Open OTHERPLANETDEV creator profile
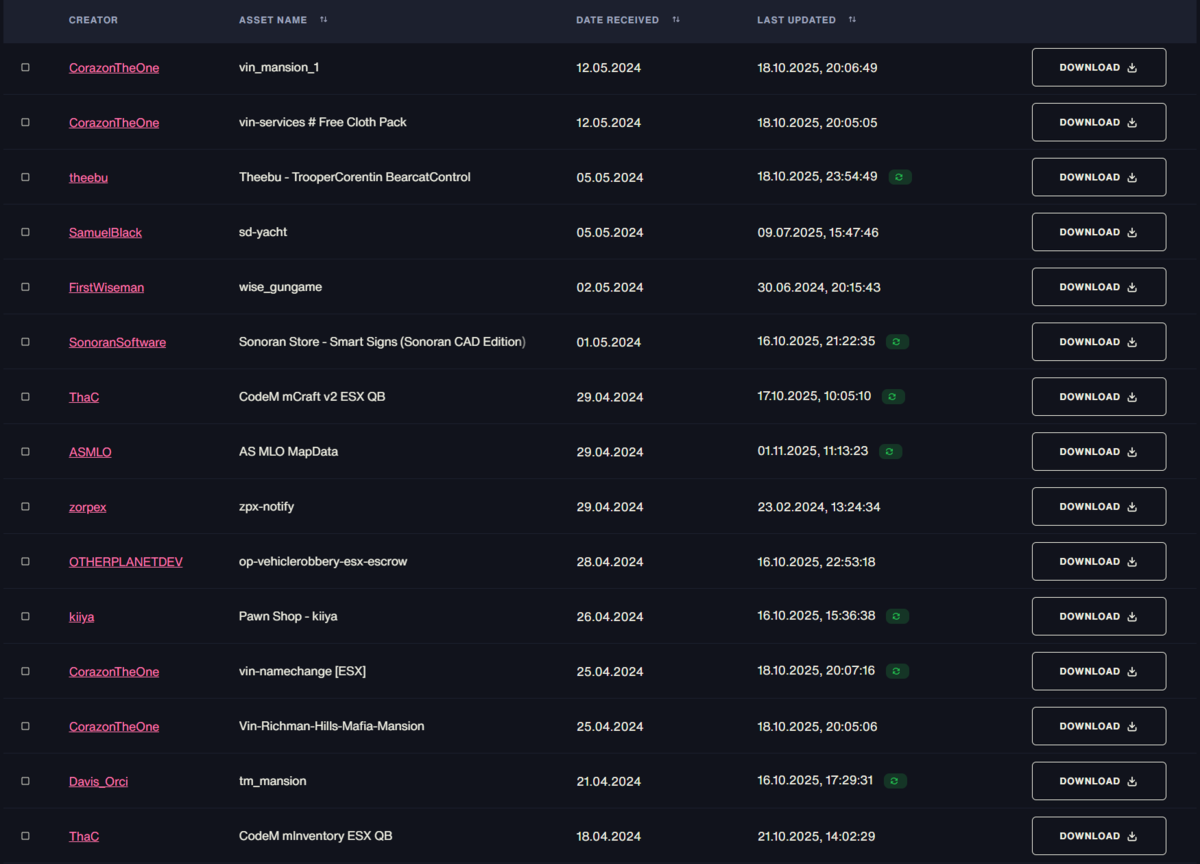Screen dimensions: 1200x864 (126, 562)
